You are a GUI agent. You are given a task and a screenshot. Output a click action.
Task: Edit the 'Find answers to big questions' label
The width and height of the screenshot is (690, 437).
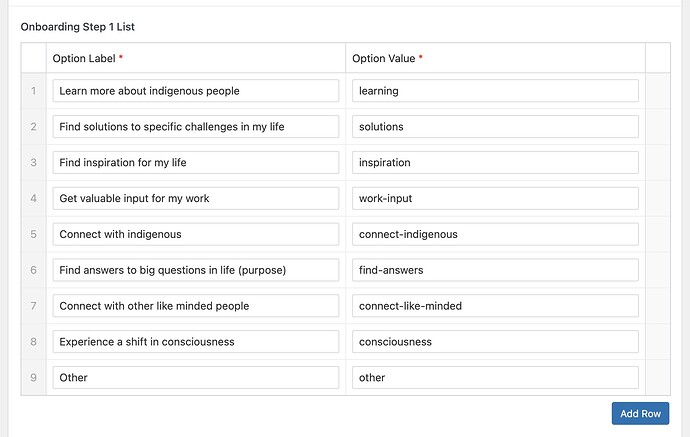(x=196, y=270)
